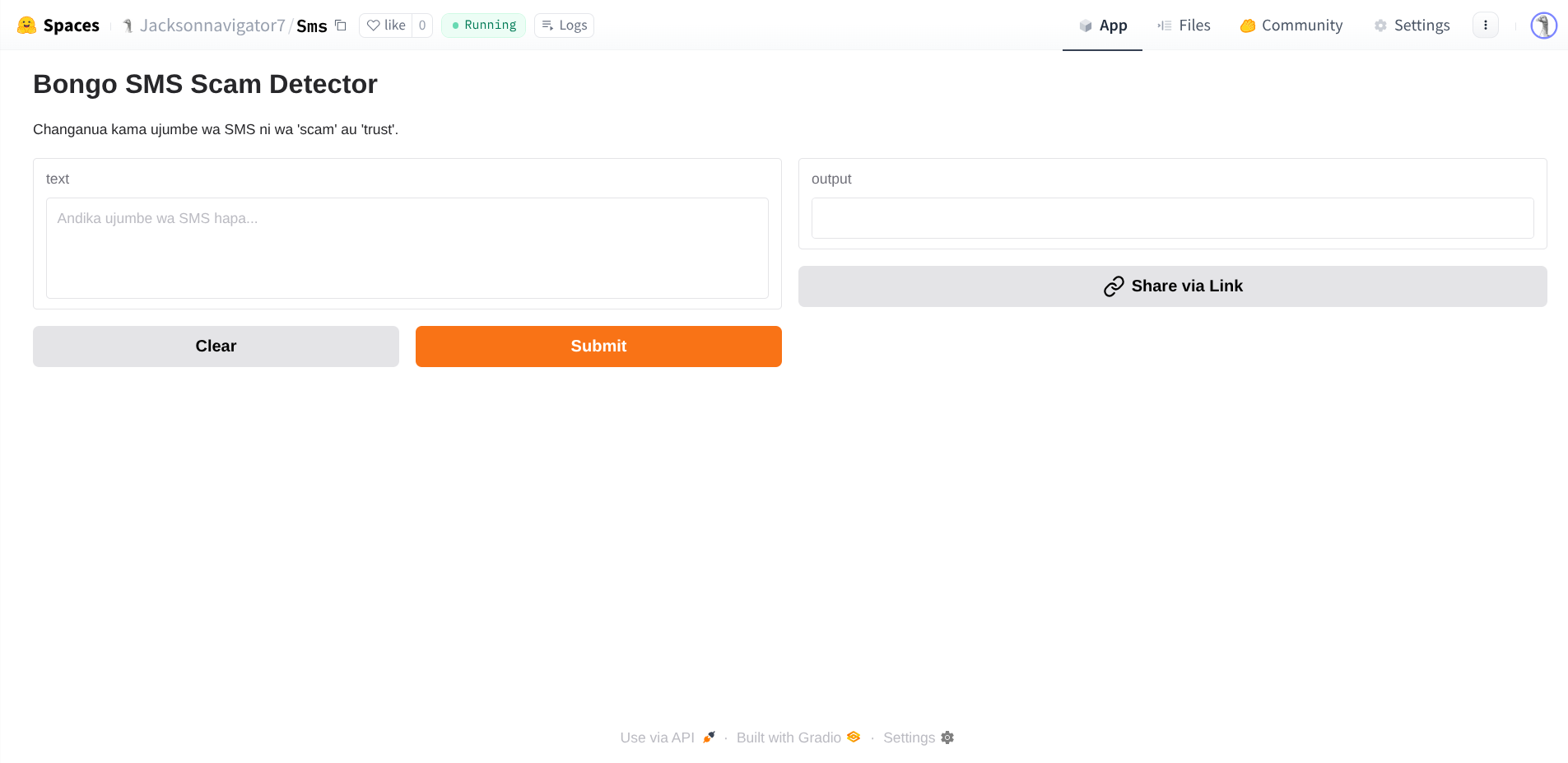Open the Settings tab in the header
Viewport: 1568px width, 763px height.
1412,26
